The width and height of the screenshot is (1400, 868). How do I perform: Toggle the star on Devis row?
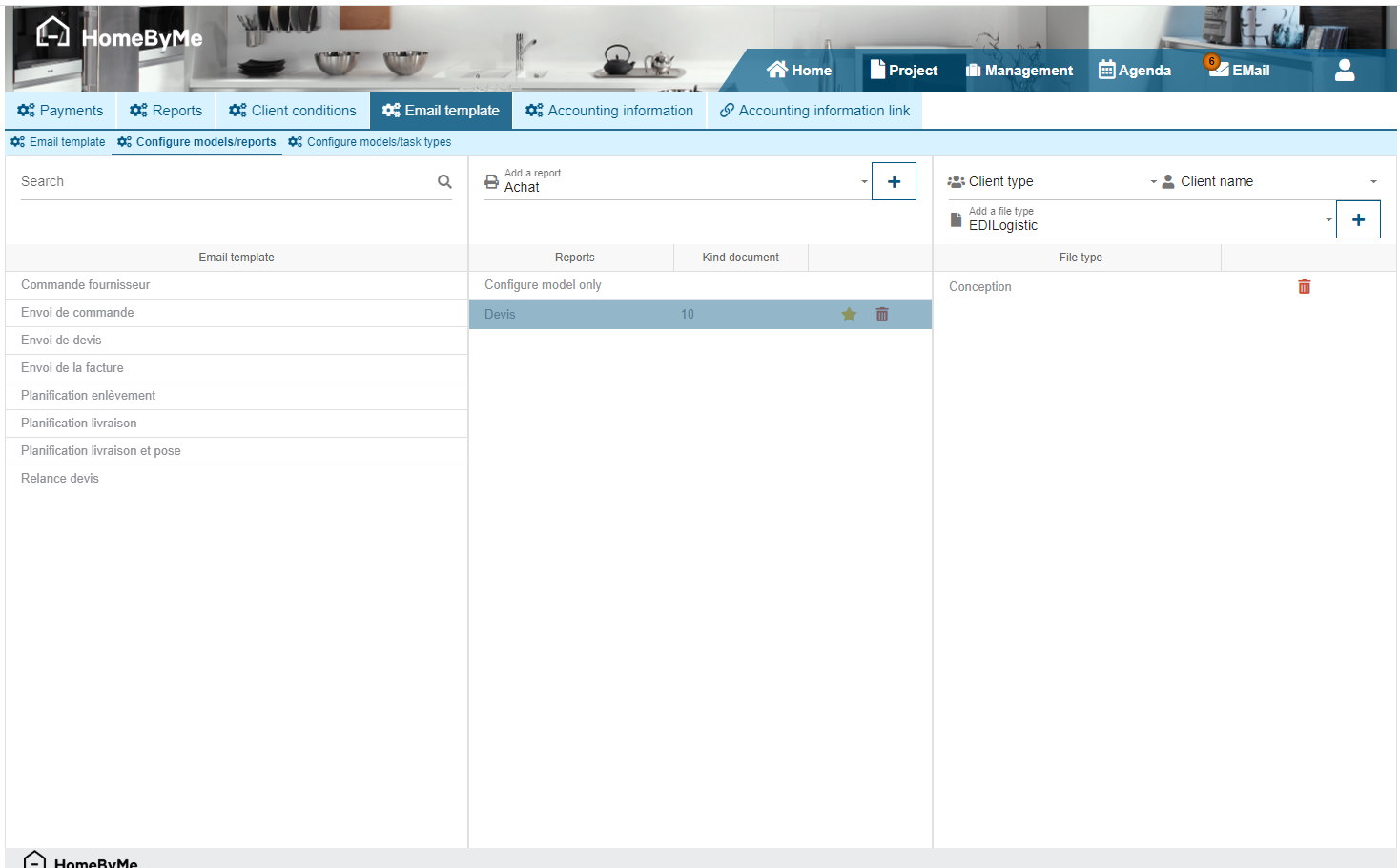[849, 315]
